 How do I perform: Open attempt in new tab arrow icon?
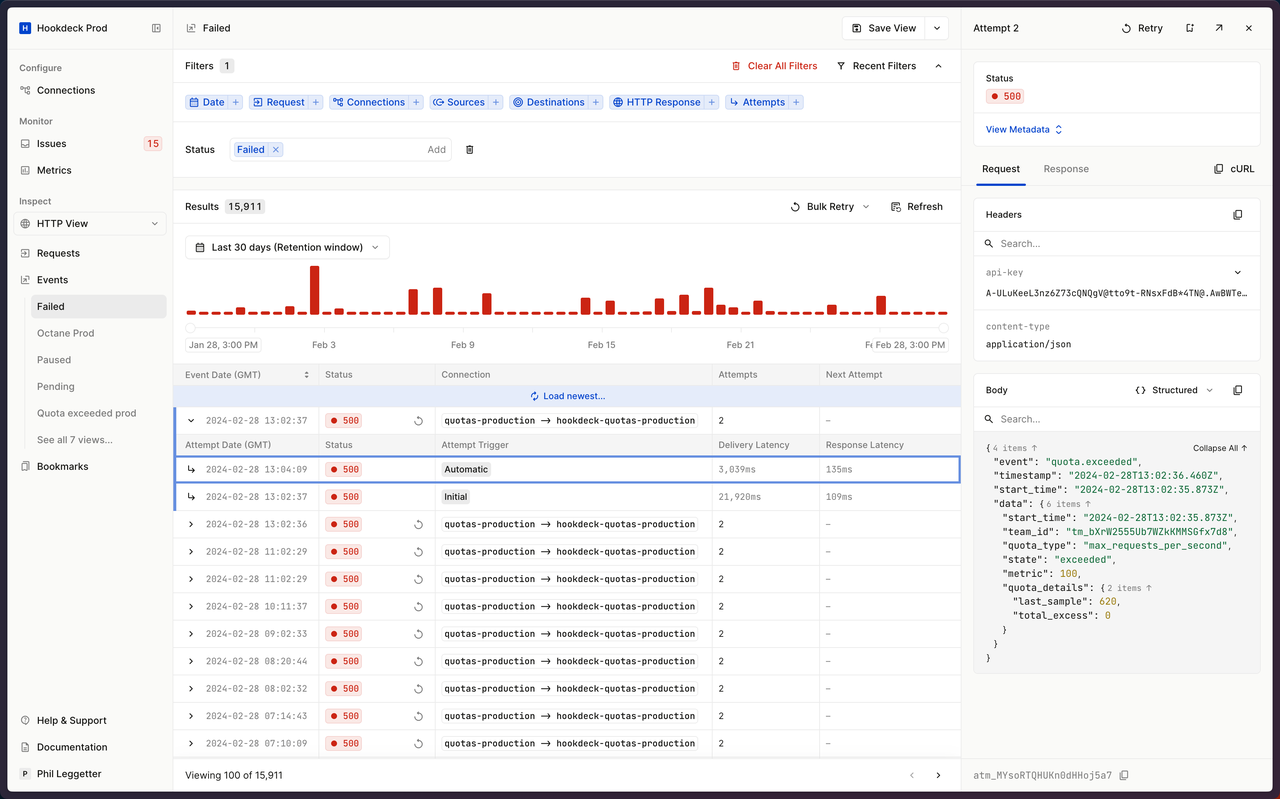1219,28
